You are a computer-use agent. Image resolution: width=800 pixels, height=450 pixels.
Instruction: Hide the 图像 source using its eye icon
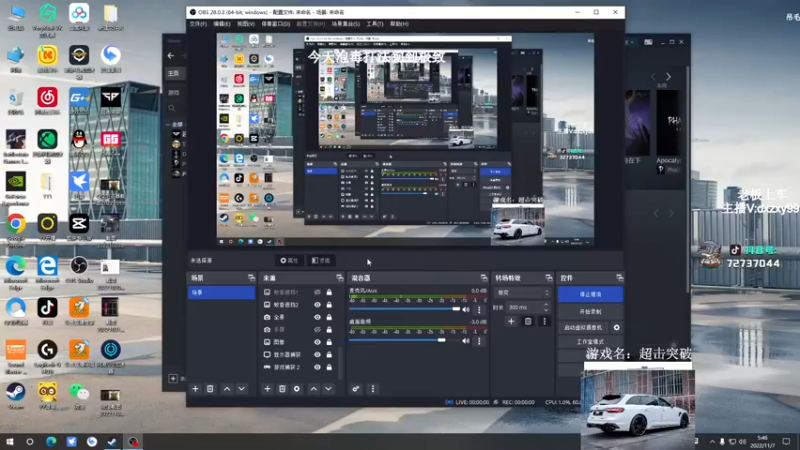(317, 342)
